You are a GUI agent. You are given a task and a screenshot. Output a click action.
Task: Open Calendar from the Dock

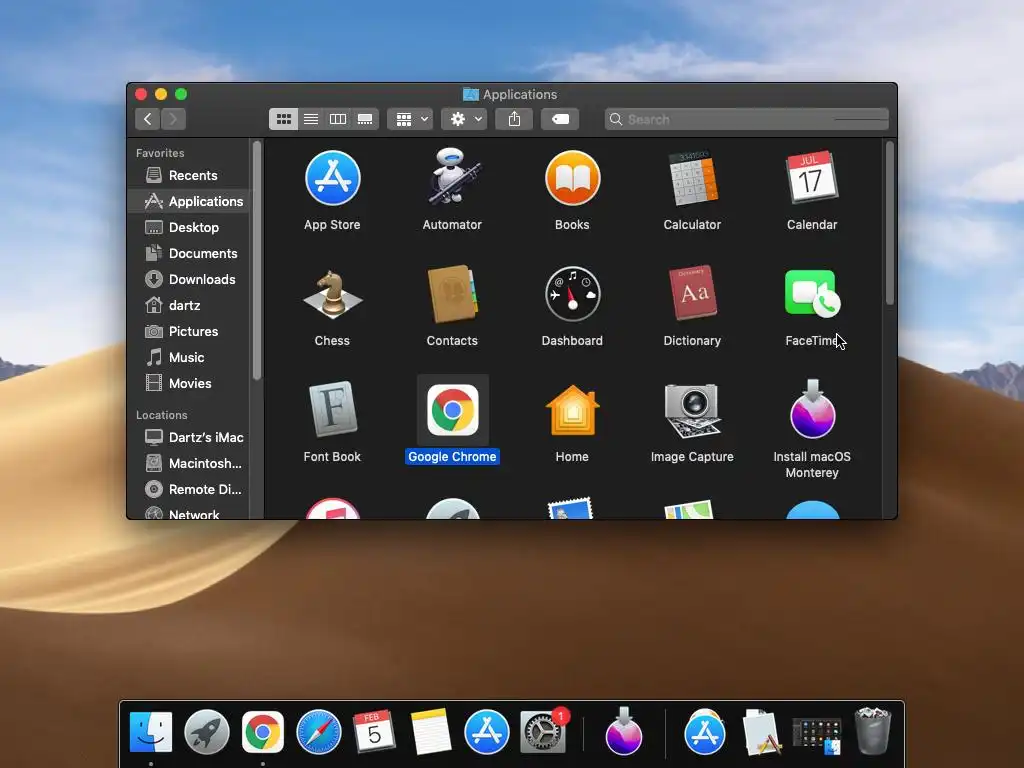(375, 731)
